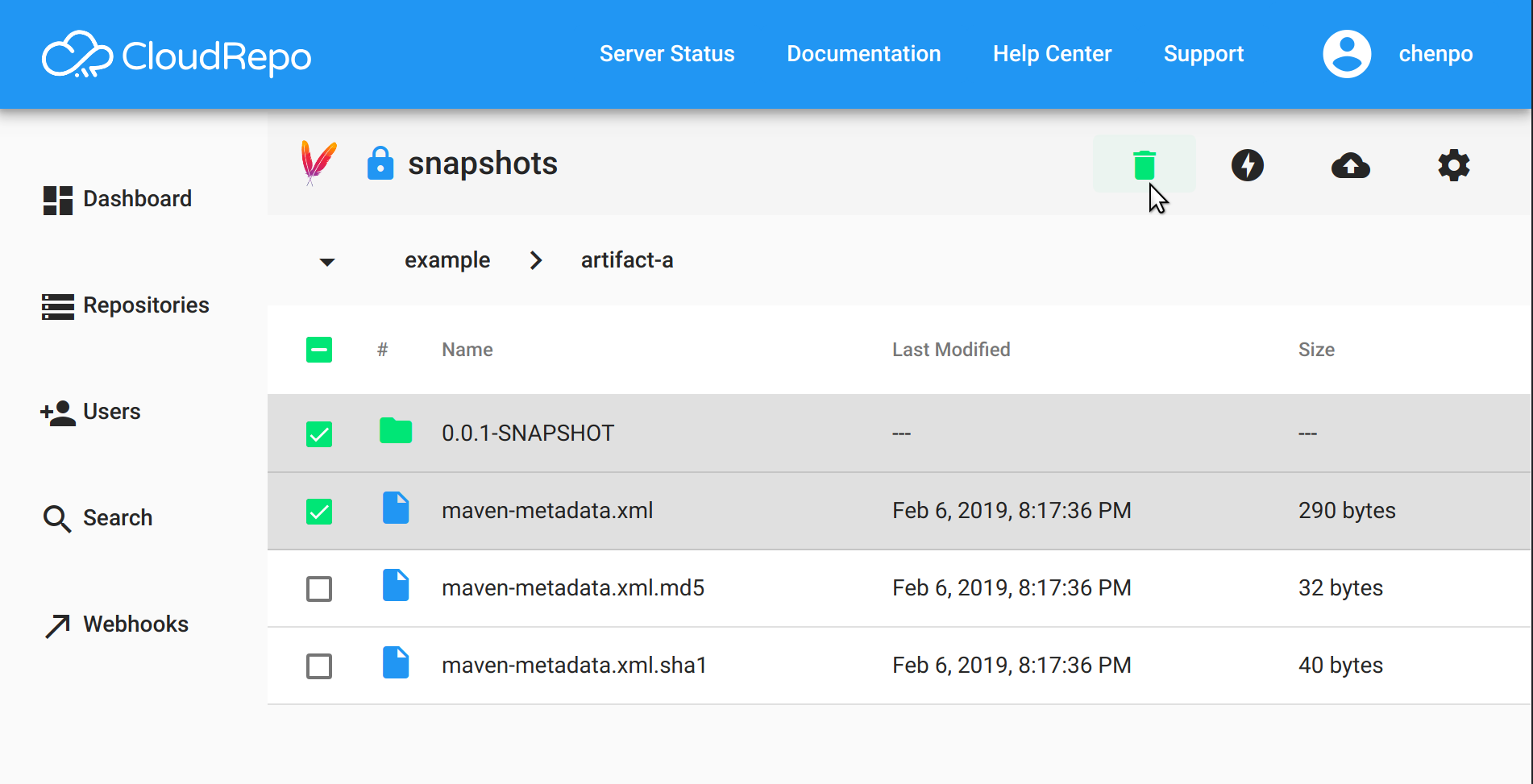This screenshot has height=784, width=1533.
Task: Click maven-metadata.xml.md5 last modified date
Action: click(x=1012, y=587)
